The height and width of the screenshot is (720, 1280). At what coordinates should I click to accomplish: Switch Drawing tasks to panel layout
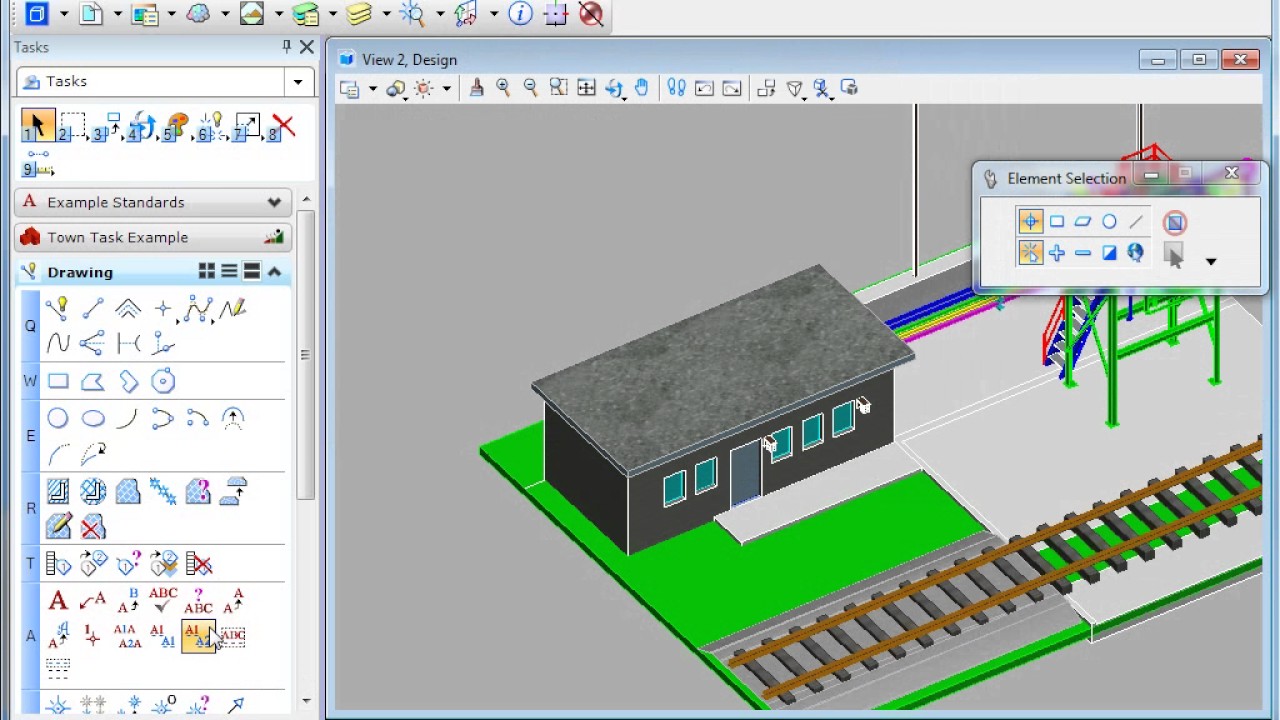pyautogui.click(x=251, y=272)
